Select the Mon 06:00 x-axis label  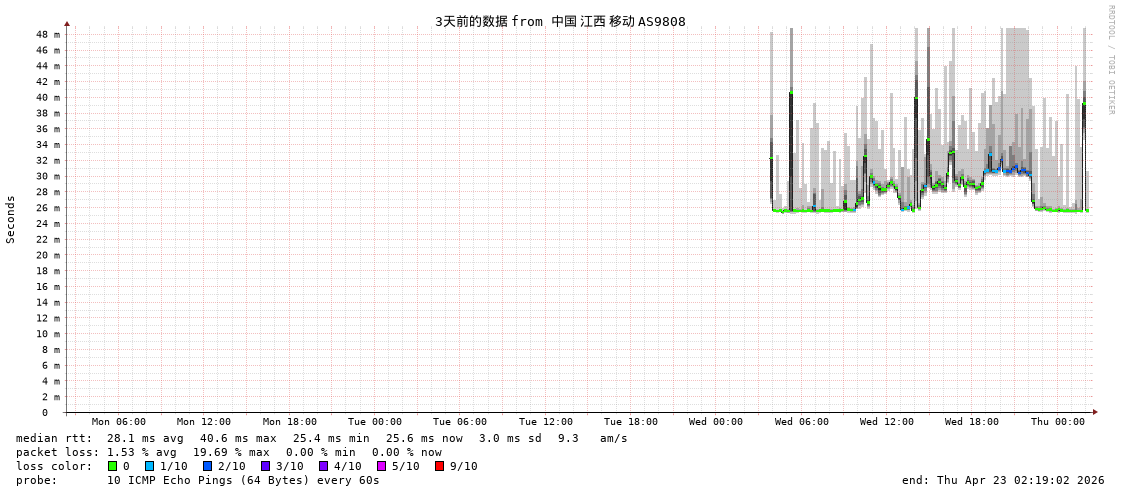click(118, 422)
